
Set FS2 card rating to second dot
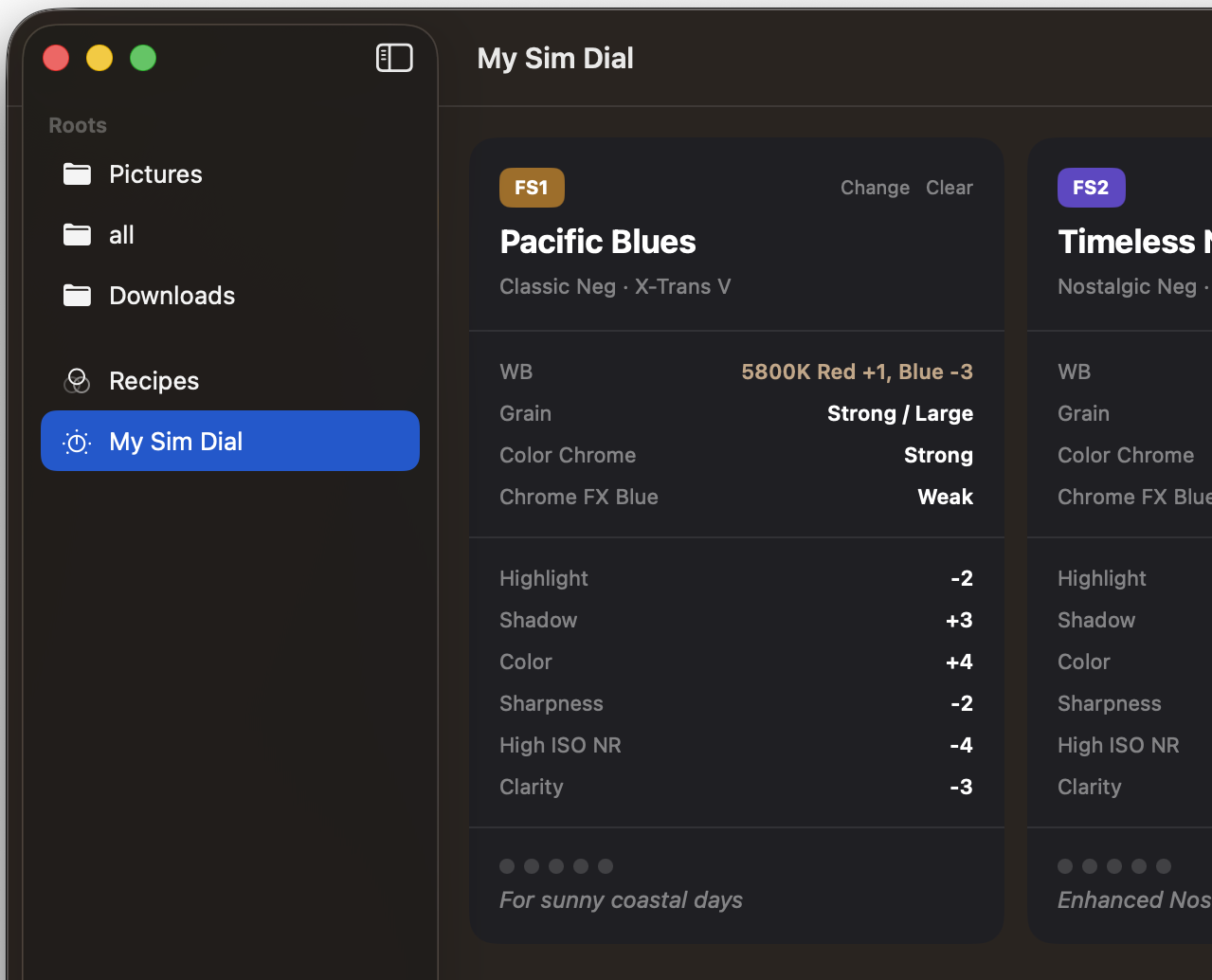pos(1090,866)
